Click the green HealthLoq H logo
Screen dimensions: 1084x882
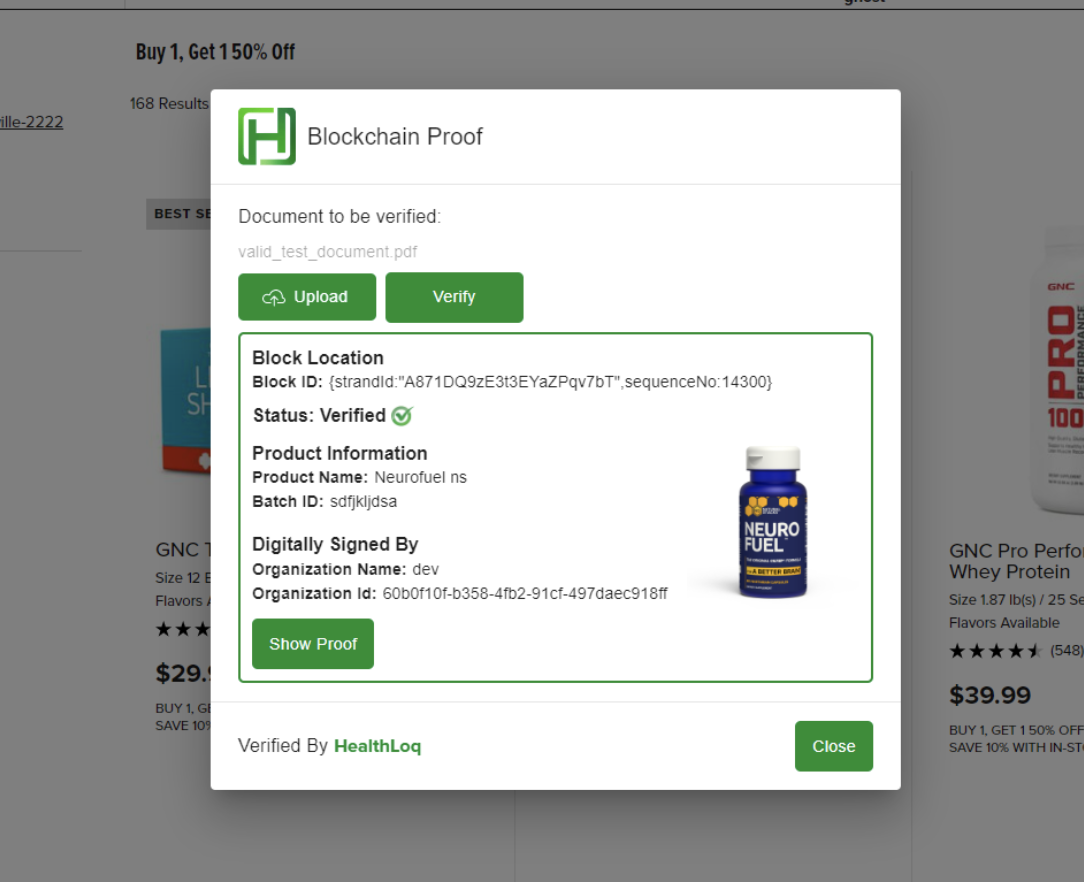pyautogui.click(x=267, y=136)
